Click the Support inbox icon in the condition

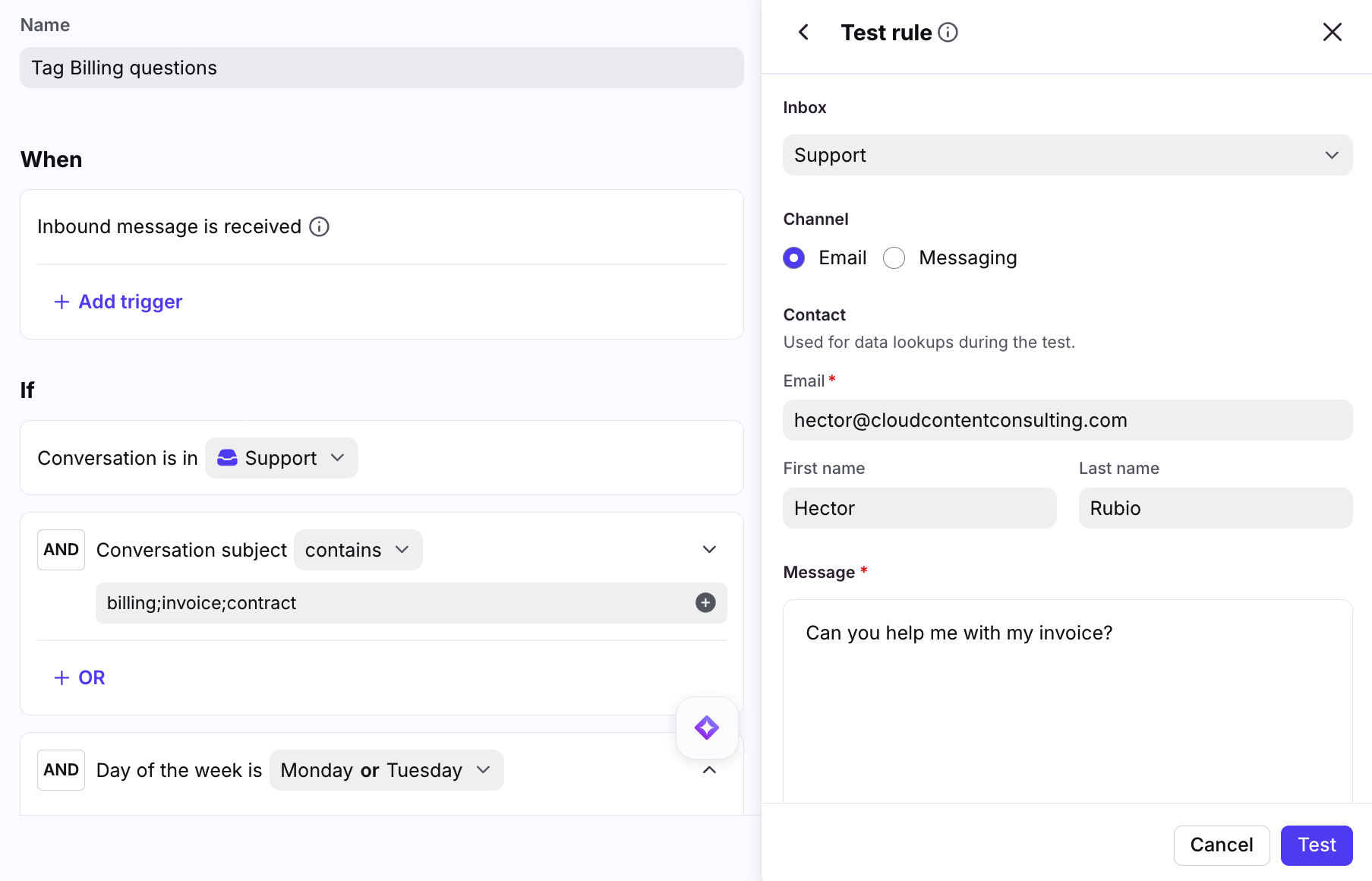pos(227,458)
